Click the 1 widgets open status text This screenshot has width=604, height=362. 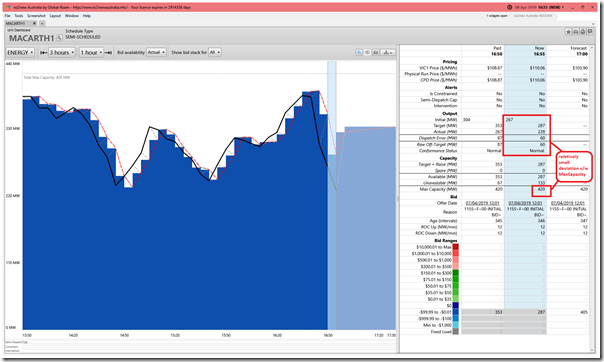pyautogui.click(x=497, y=16)
